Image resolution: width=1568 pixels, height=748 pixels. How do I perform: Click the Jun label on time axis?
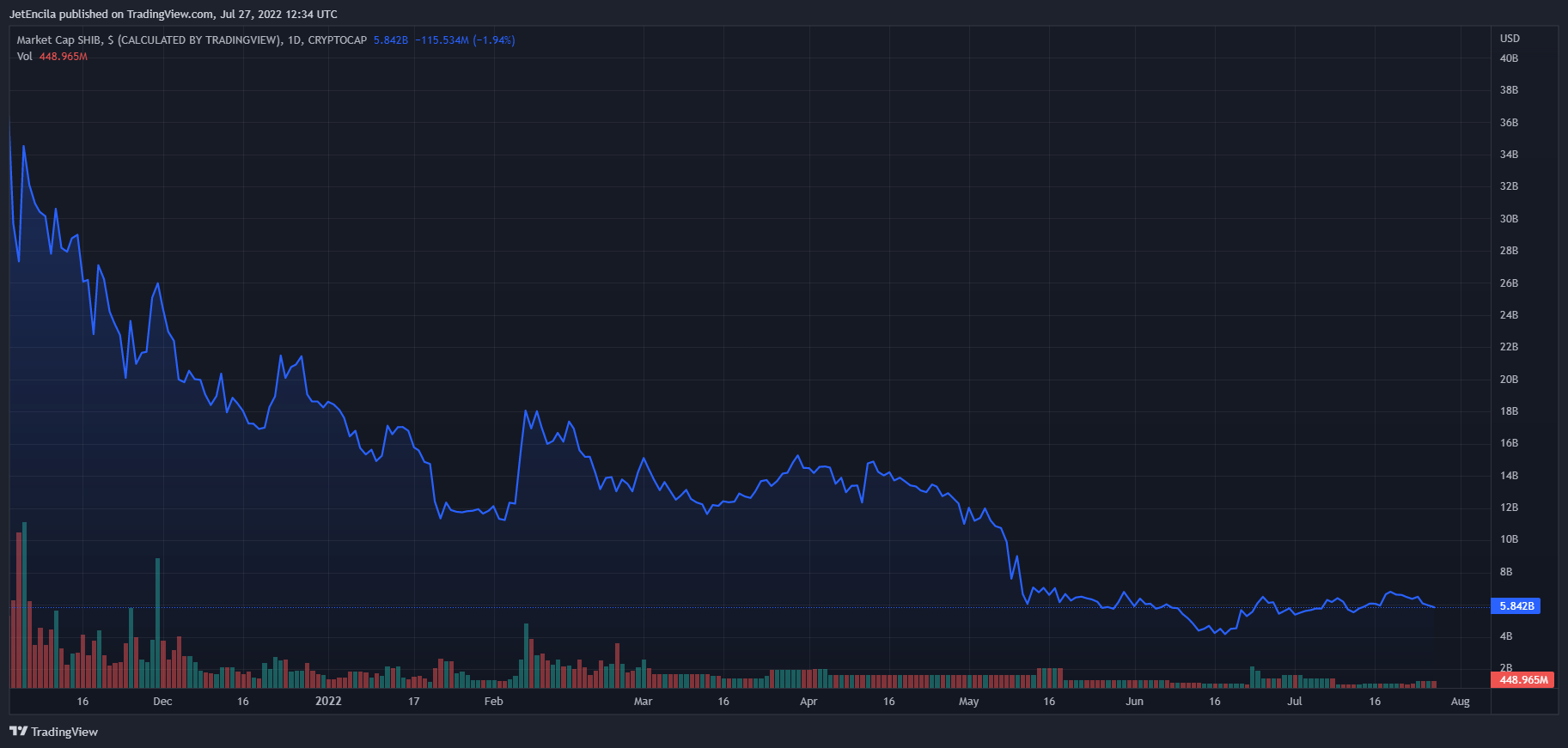(1134, 702)
